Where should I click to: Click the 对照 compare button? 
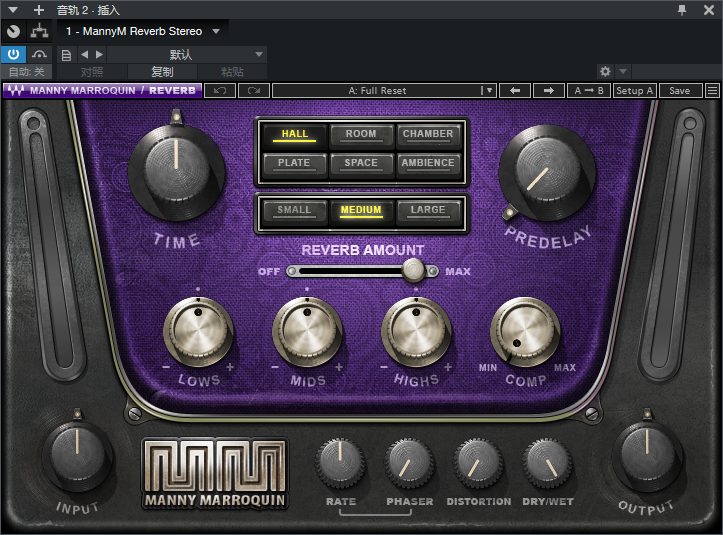click(91, 72)
